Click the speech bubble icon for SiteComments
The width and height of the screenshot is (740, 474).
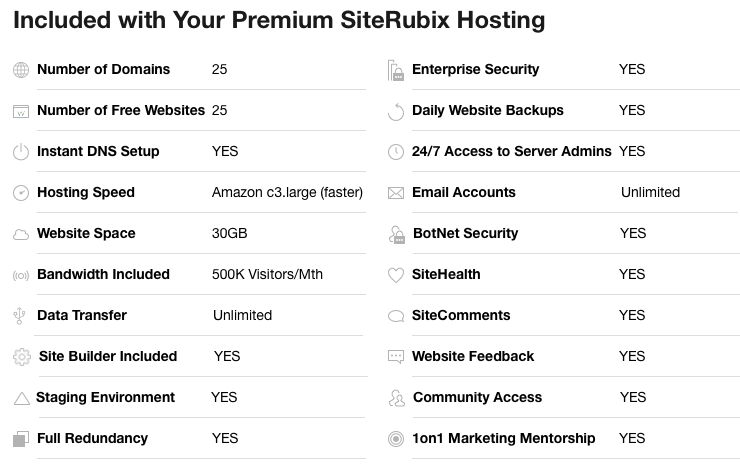[396, 316]
